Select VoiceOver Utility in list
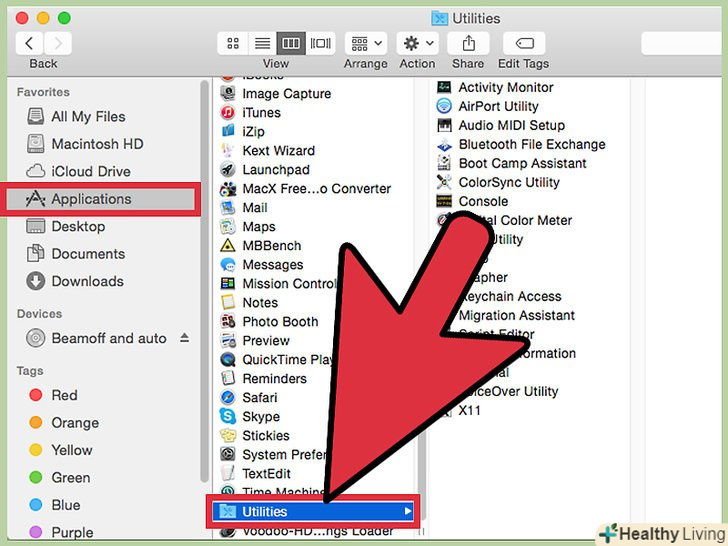Image resolution: width=728 pixels, height=546 pixels. click(x=511, y=391)
